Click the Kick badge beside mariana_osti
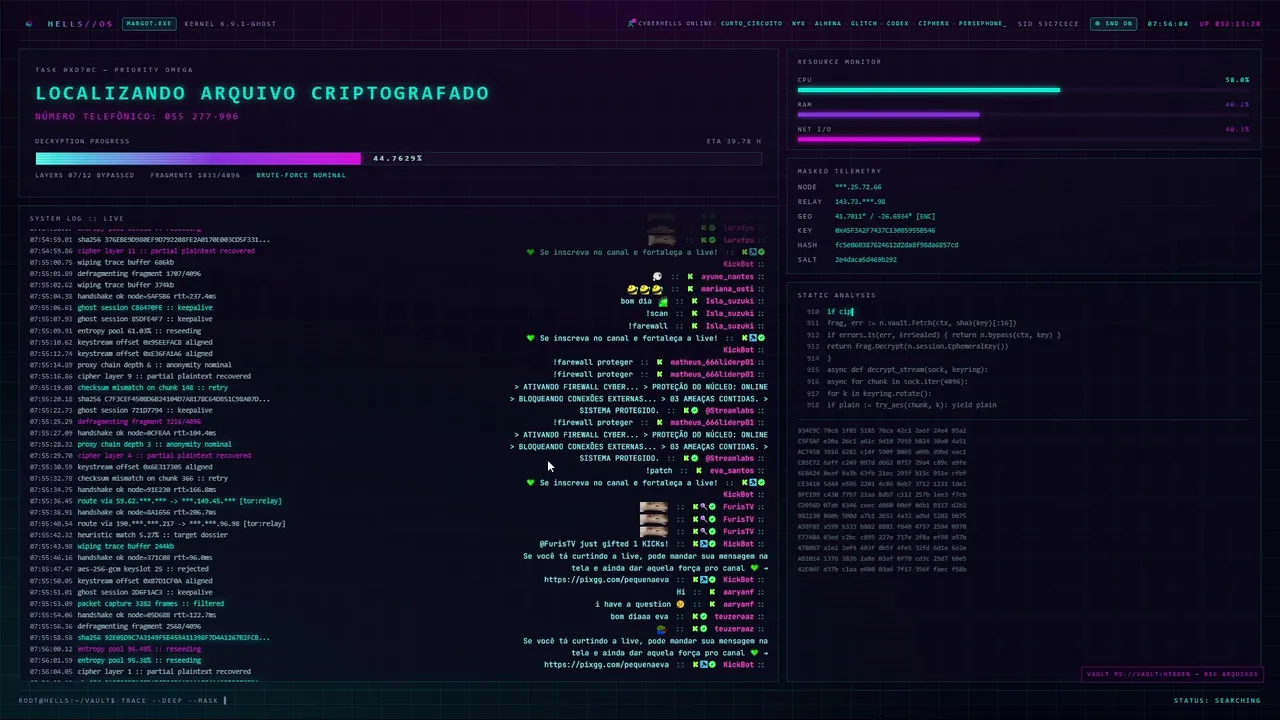The height and width of the screenshot is (720, 1280). pyautogui.click(x=688, y=289)
